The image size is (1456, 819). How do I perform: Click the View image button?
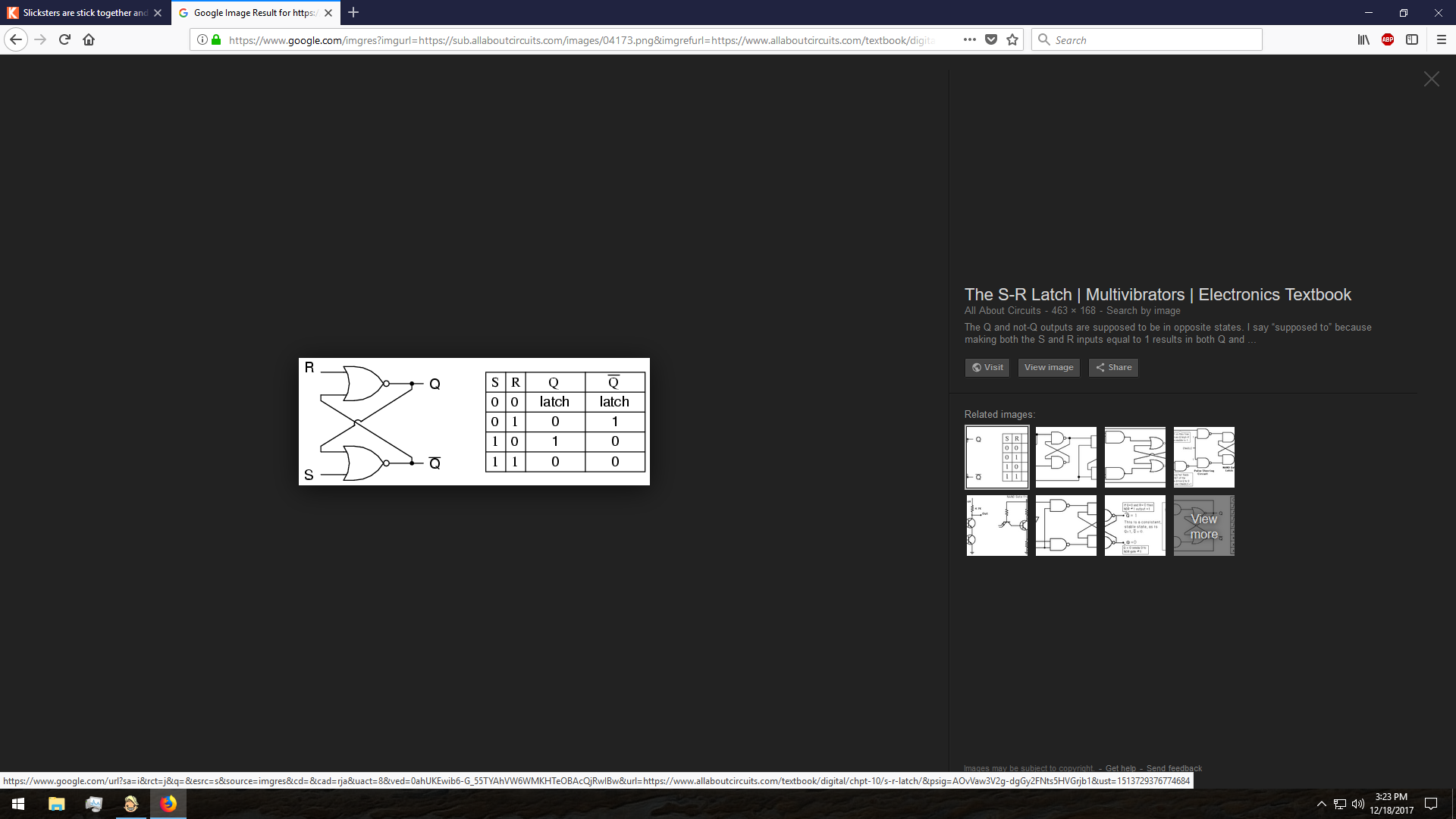(1049, 367)
